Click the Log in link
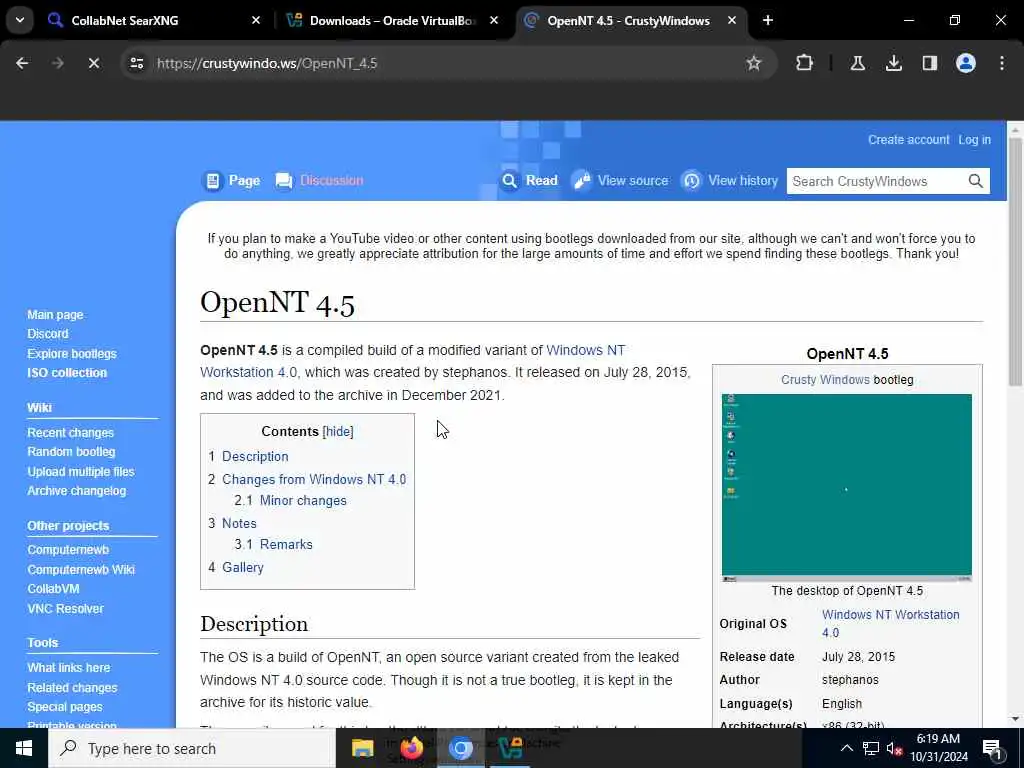The width and height of the screenshot is (1024, 768). click(974, 140)
